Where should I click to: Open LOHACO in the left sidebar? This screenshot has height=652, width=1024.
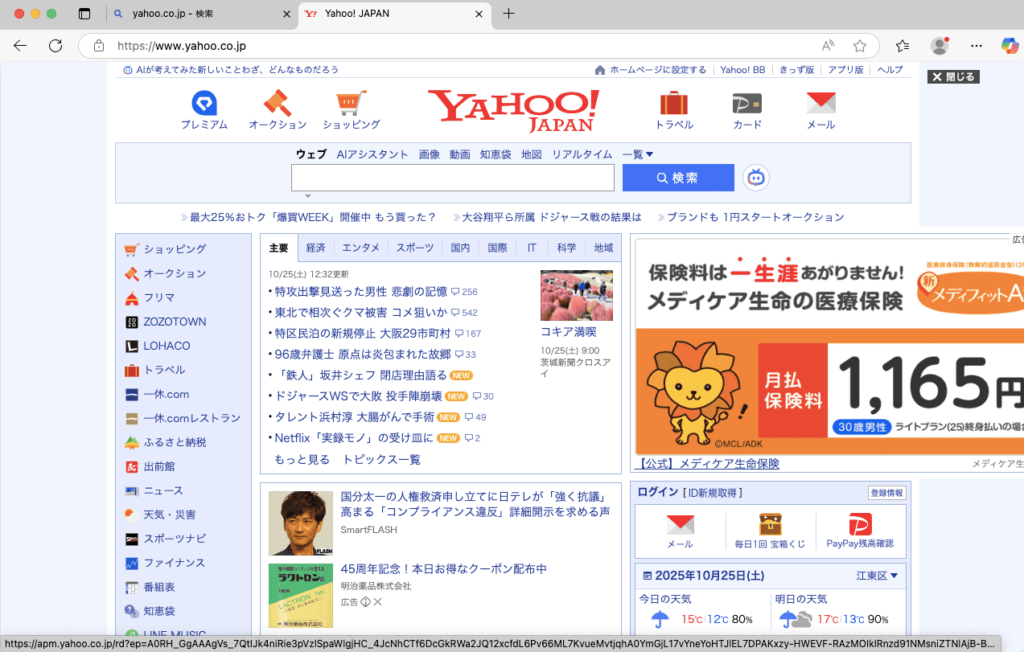click(x=167, y=346)
